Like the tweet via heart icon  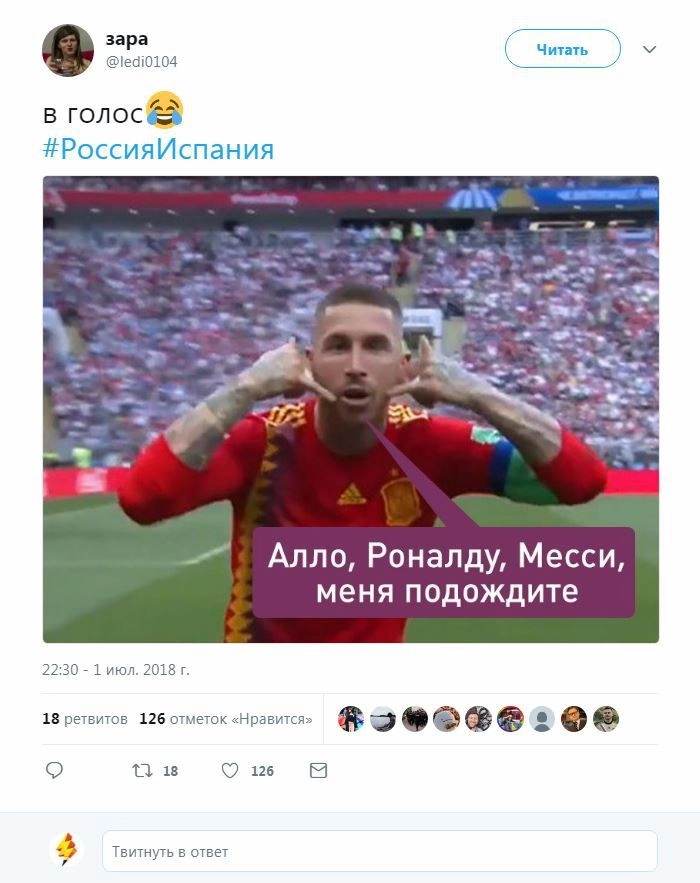[x=230, y=770]
